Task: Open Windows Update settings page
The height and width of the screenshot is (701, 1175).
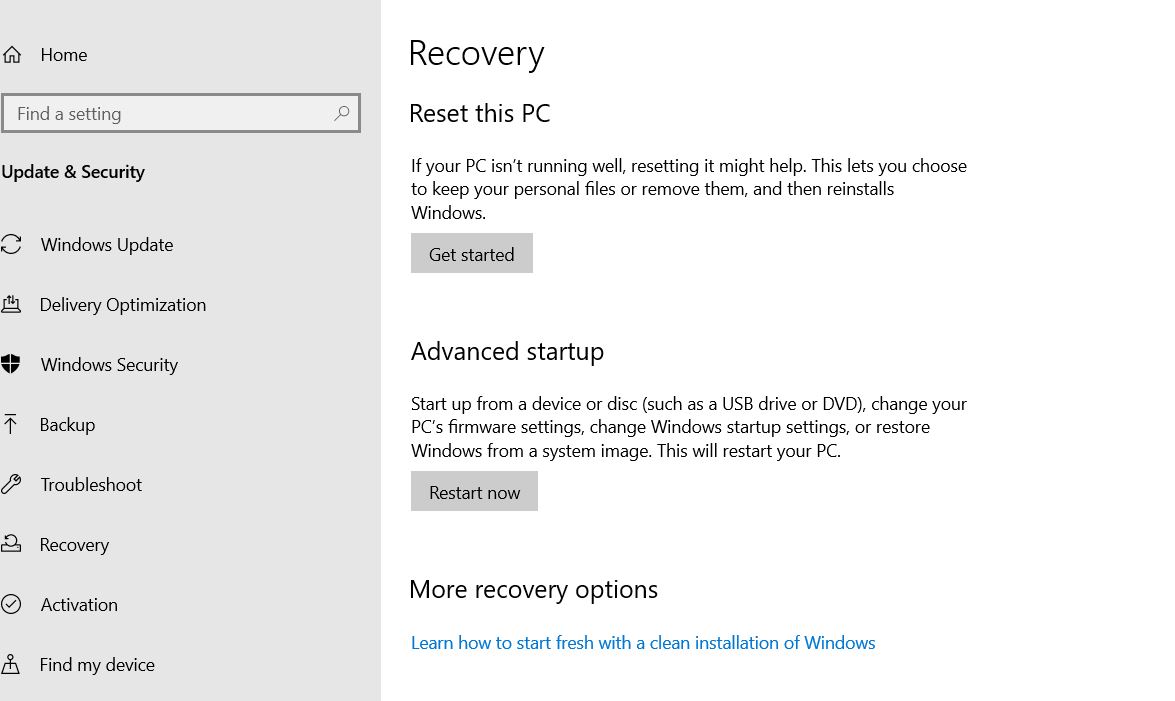Action: tap(107, 245)
